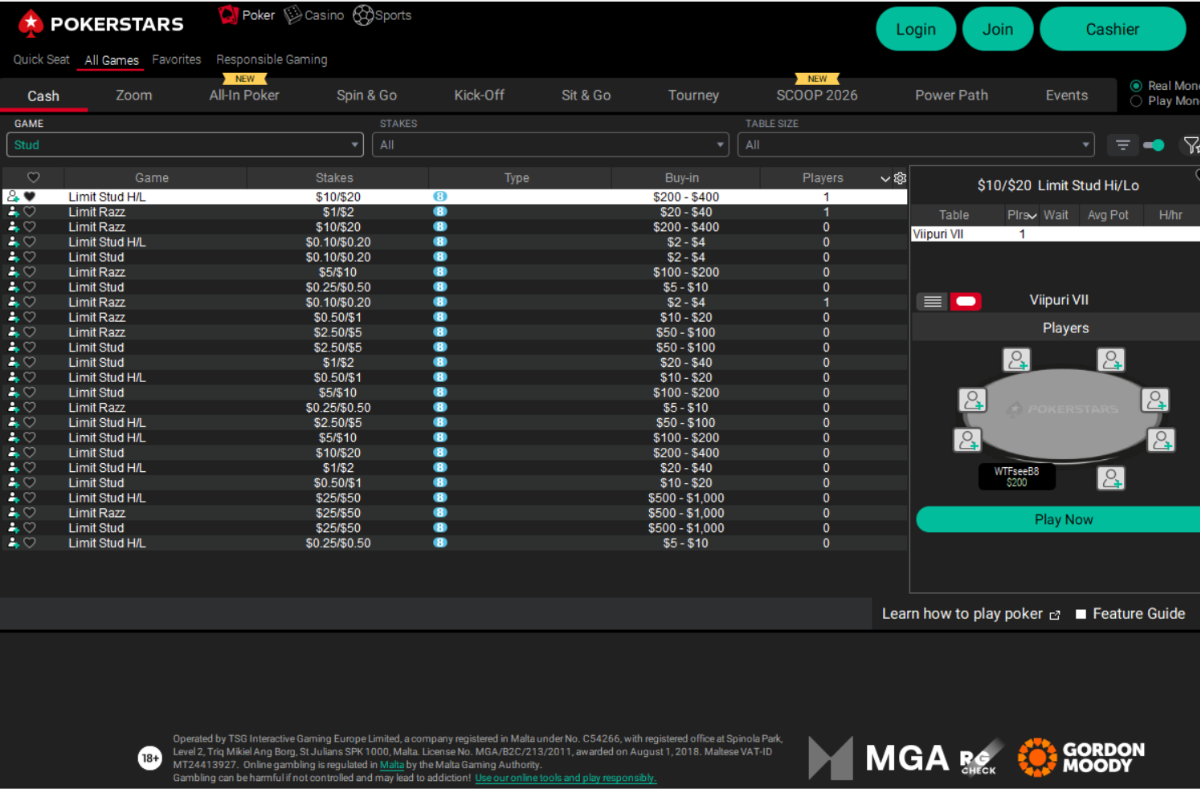
Task: Click seat icon for Limit Razz $5/$10
Action: point(13,272)
